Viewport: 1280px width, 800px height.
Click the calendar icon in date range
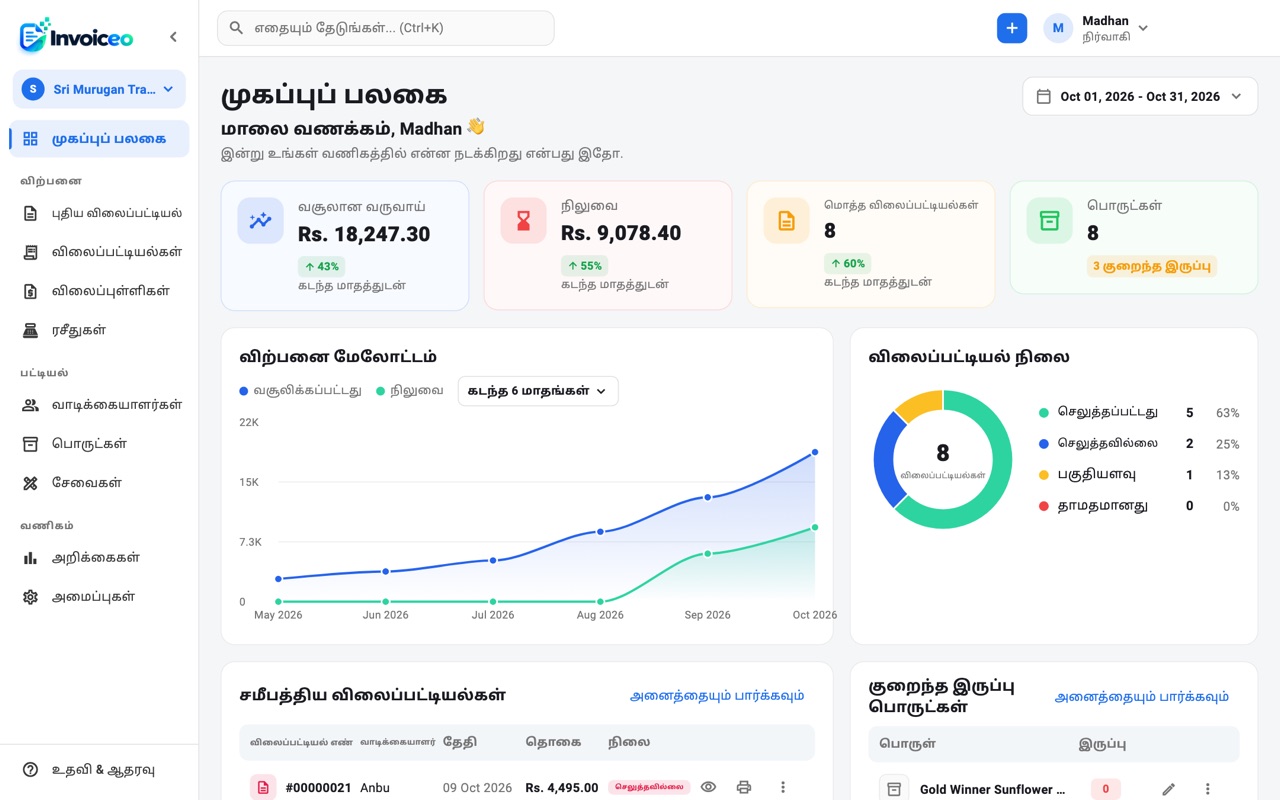pyautogui.click(x=1044, y=97)
